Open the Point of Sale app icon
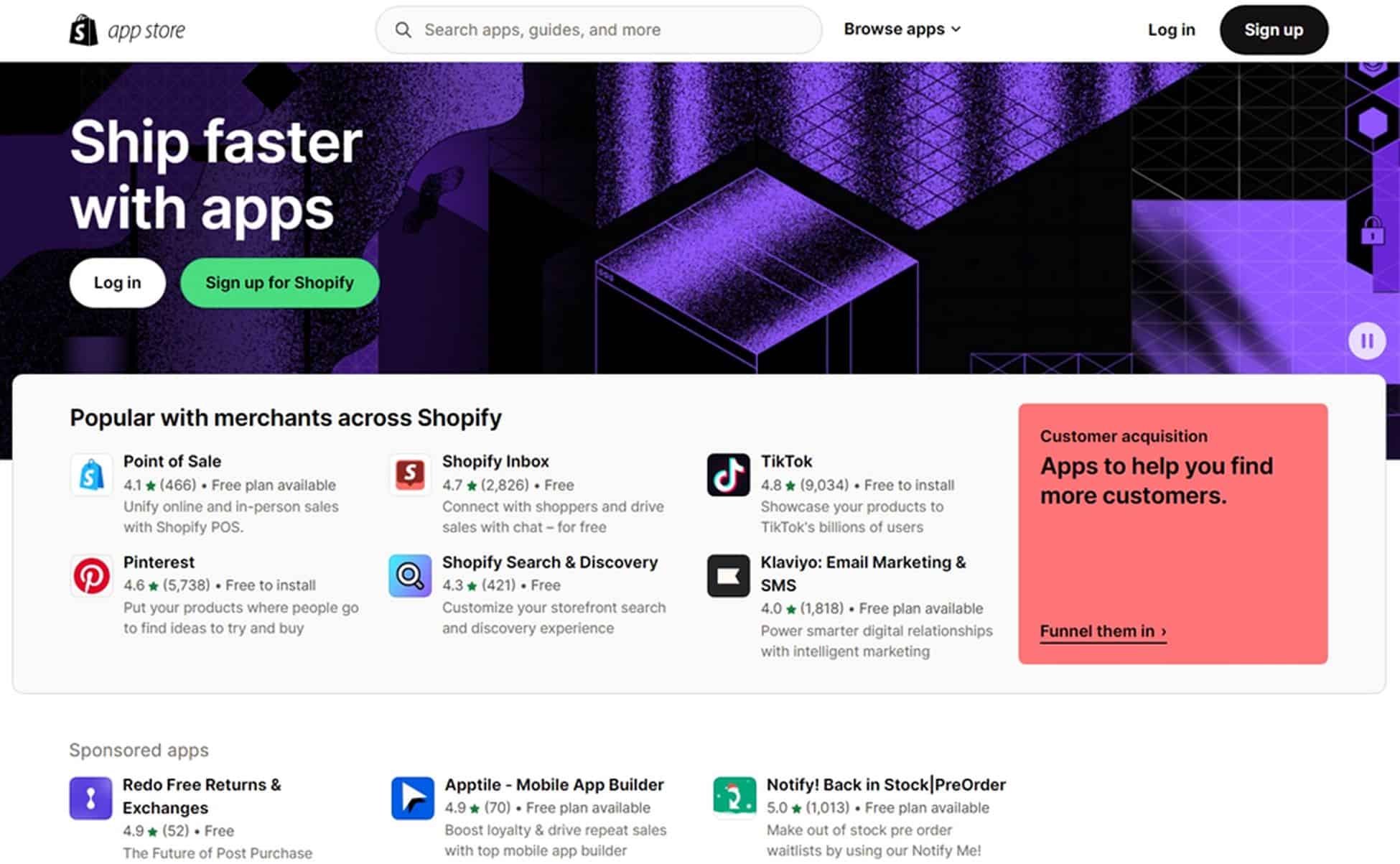The image size is (1400, 864). pos(90,475)
